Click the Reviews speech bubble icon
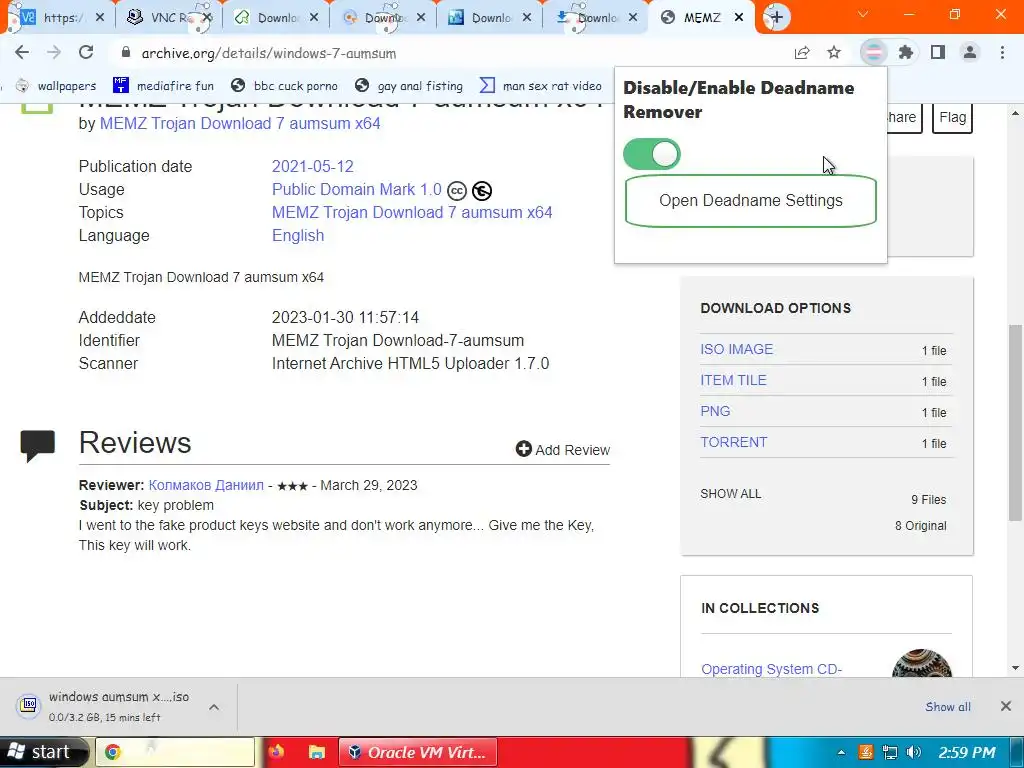Image resolution: width=1024 pixels, height=768 pixels. tap(38, 445)
